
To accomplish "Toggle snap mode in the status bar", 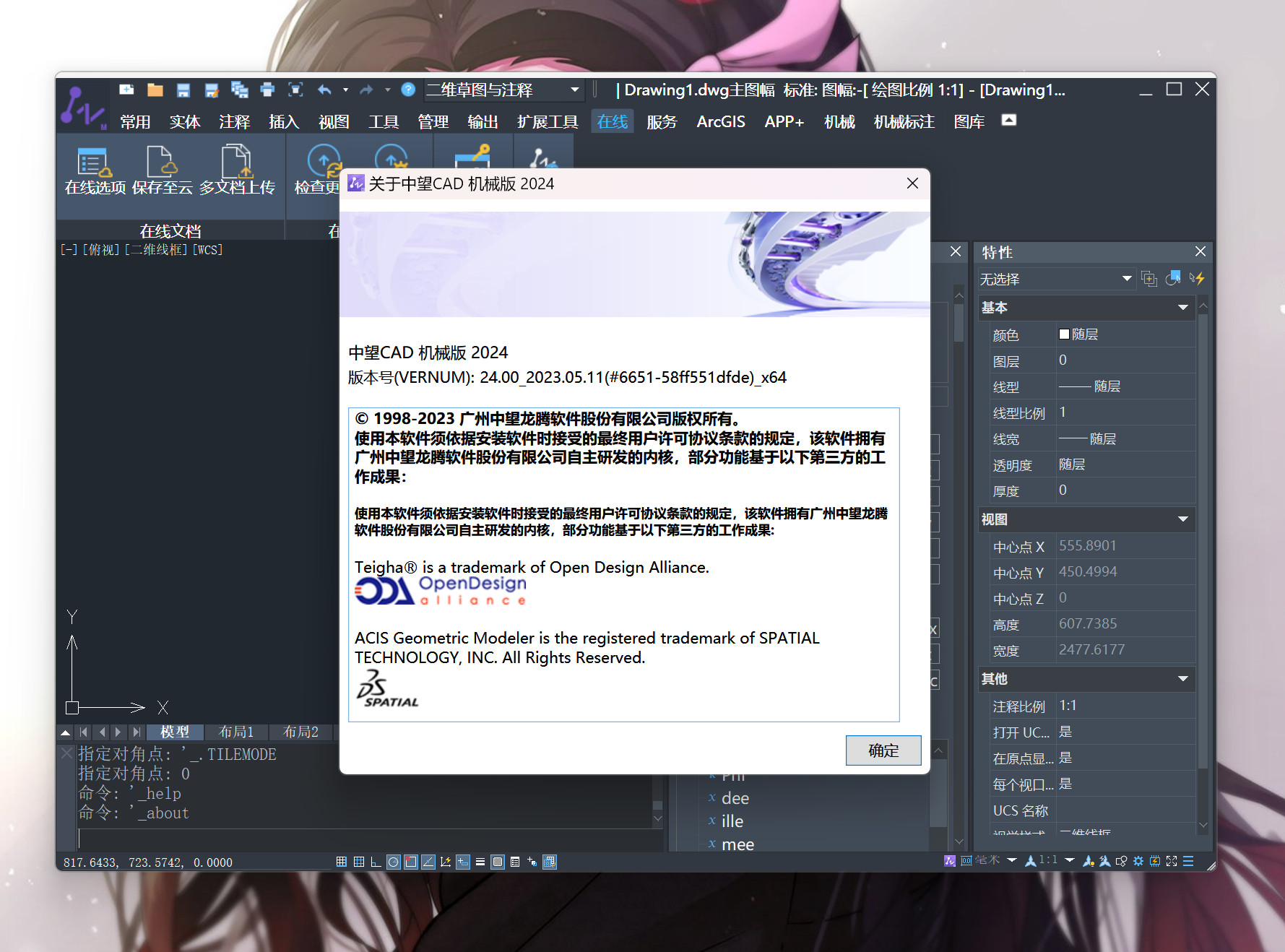I will (x=341, y=862).
